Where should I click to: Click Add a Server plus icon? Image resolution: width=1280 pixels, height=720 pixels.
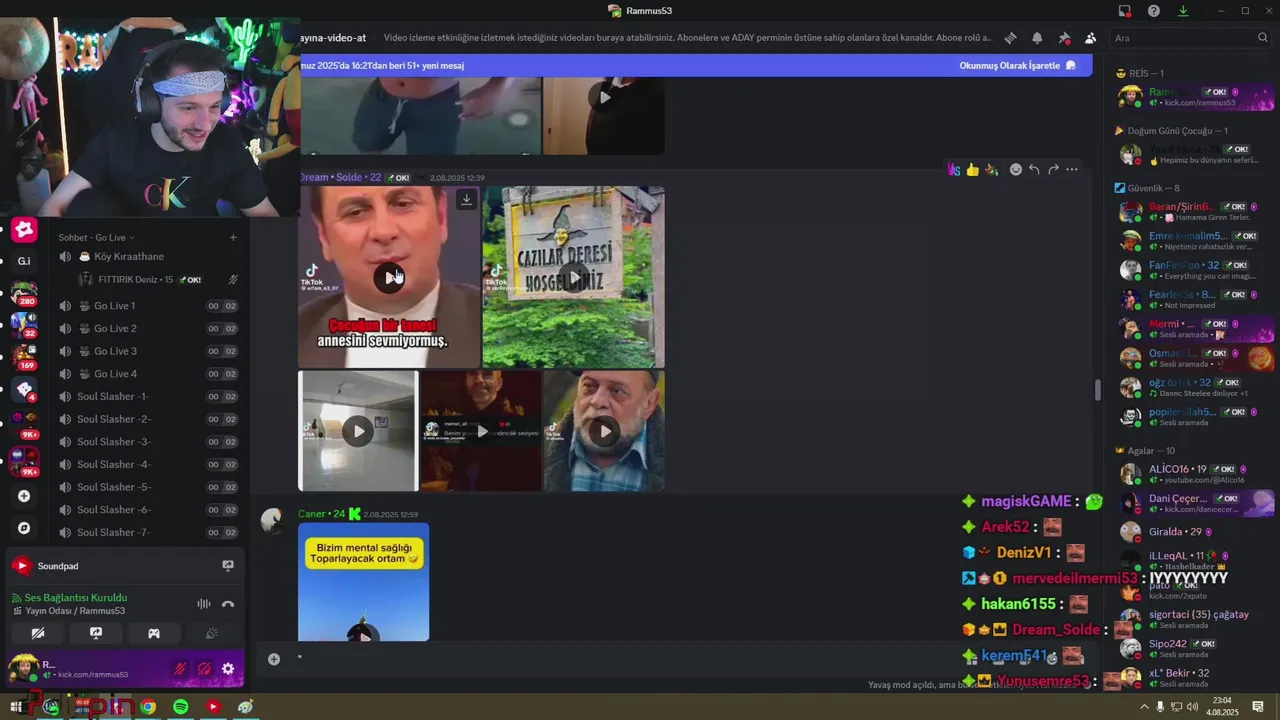click(x=24, y=496)
